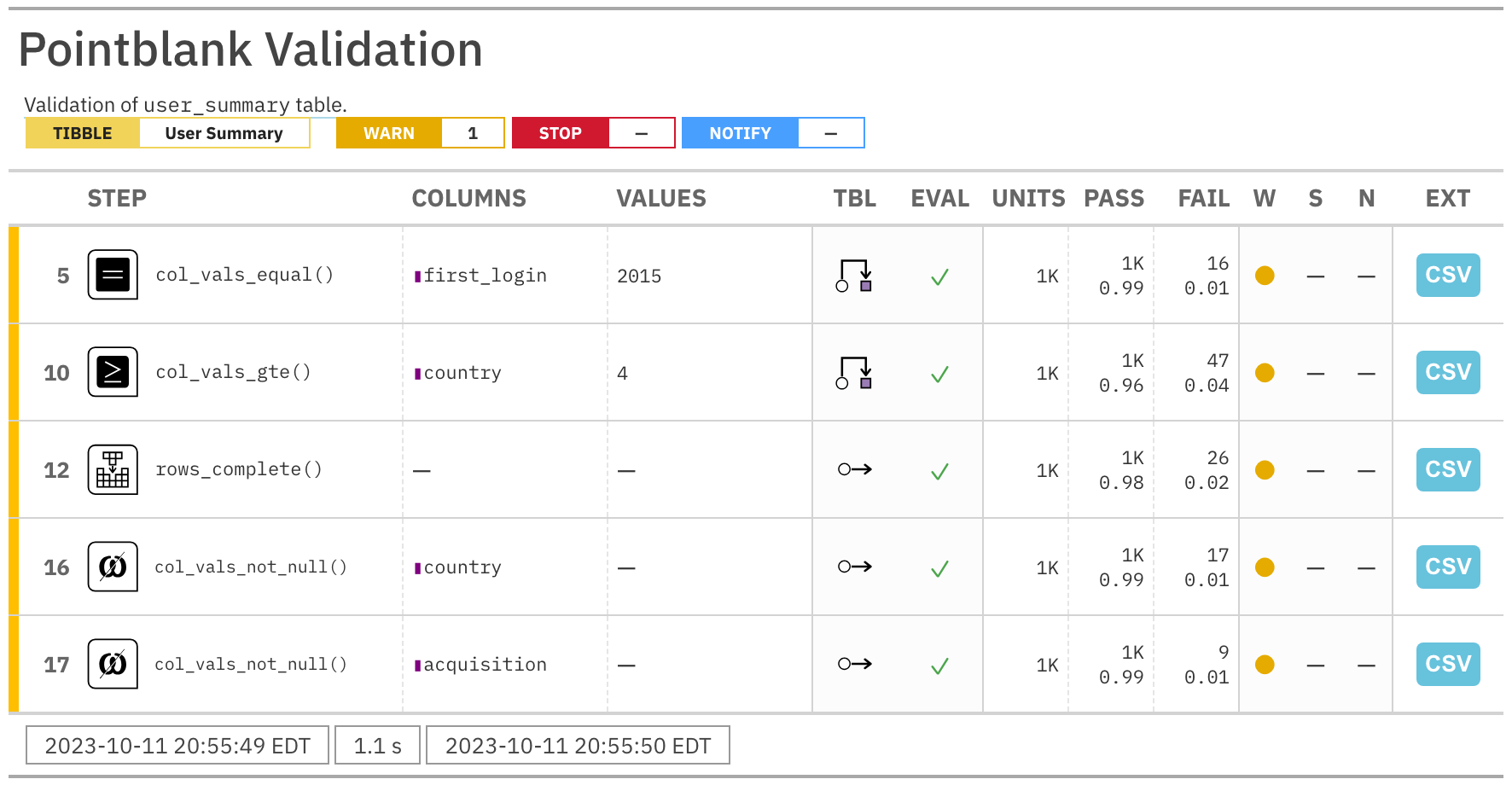Image resolution: width=1512 pixels, height=785 pixels.
Task: Click the red STOP threshold badge
Action: (560, 133)
